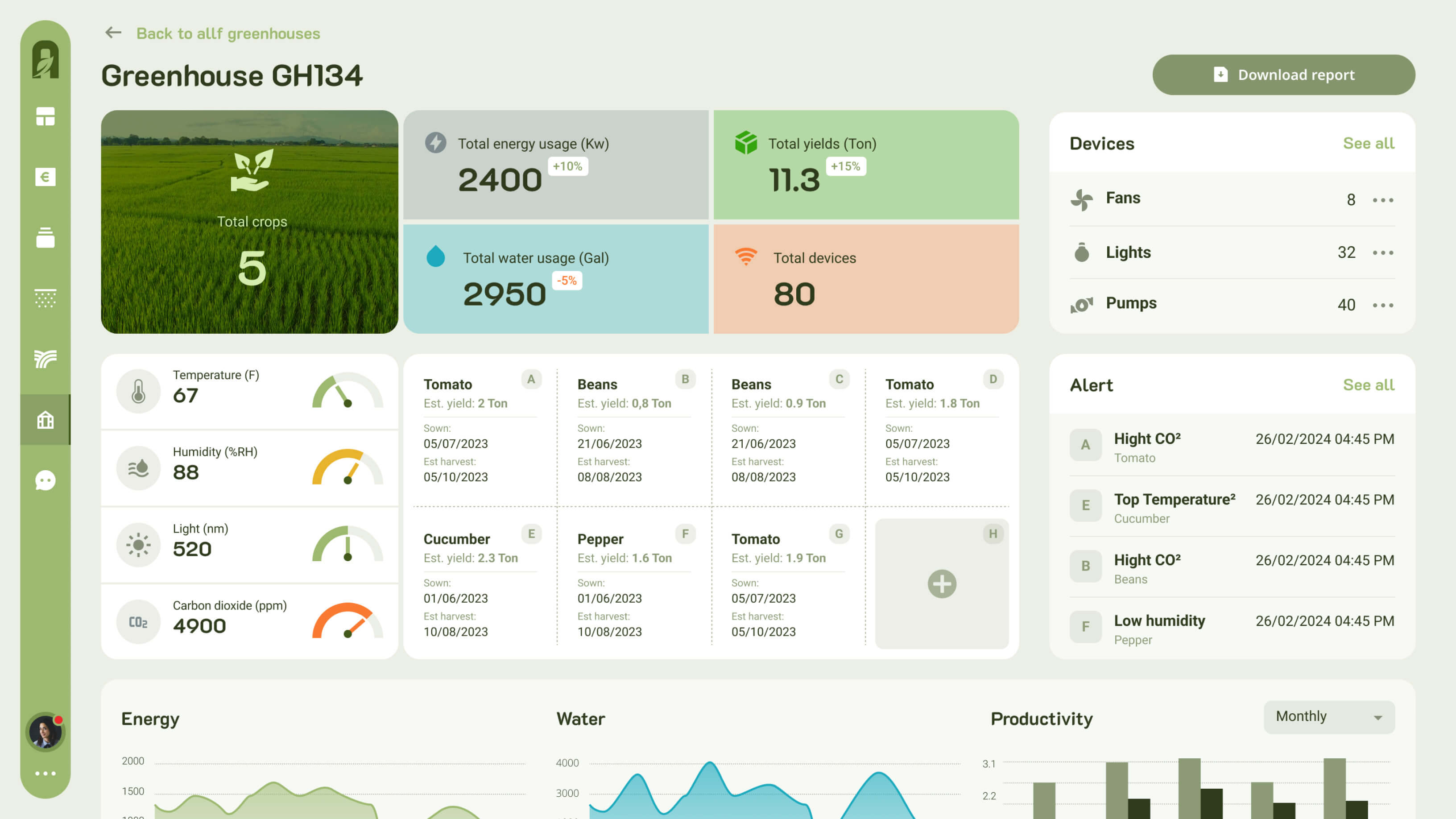Open the chat messages sidebar icon
The image size is (1456, 819).
coord(45,480)
